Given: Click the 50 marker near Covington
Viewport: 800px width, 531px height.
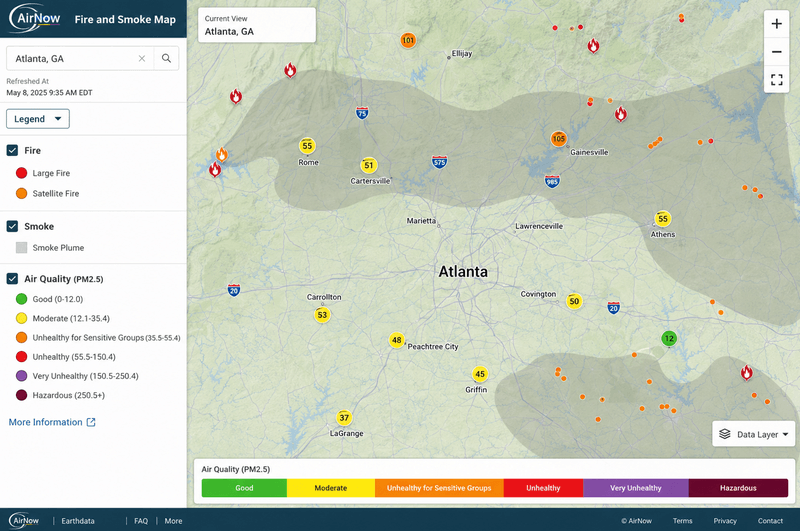Looking at the screenshot, I should 574,301.
